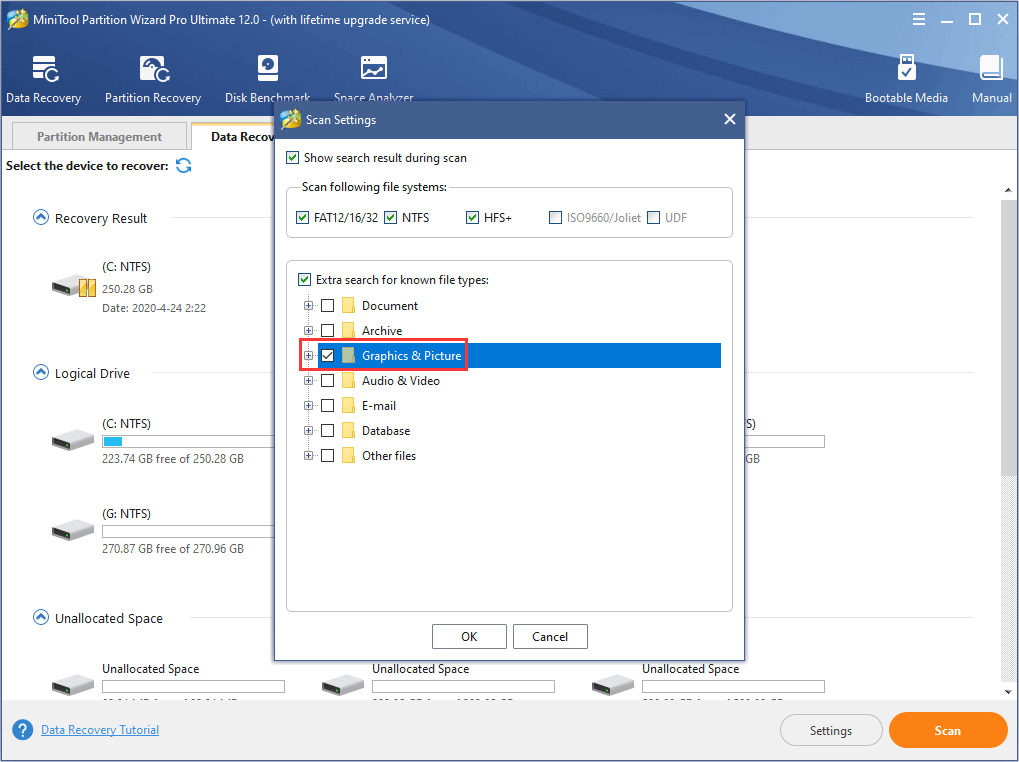Cancel the Scan Settings dialog
The width and height of the screenshot is (1019, 762).
click(550, 637)
